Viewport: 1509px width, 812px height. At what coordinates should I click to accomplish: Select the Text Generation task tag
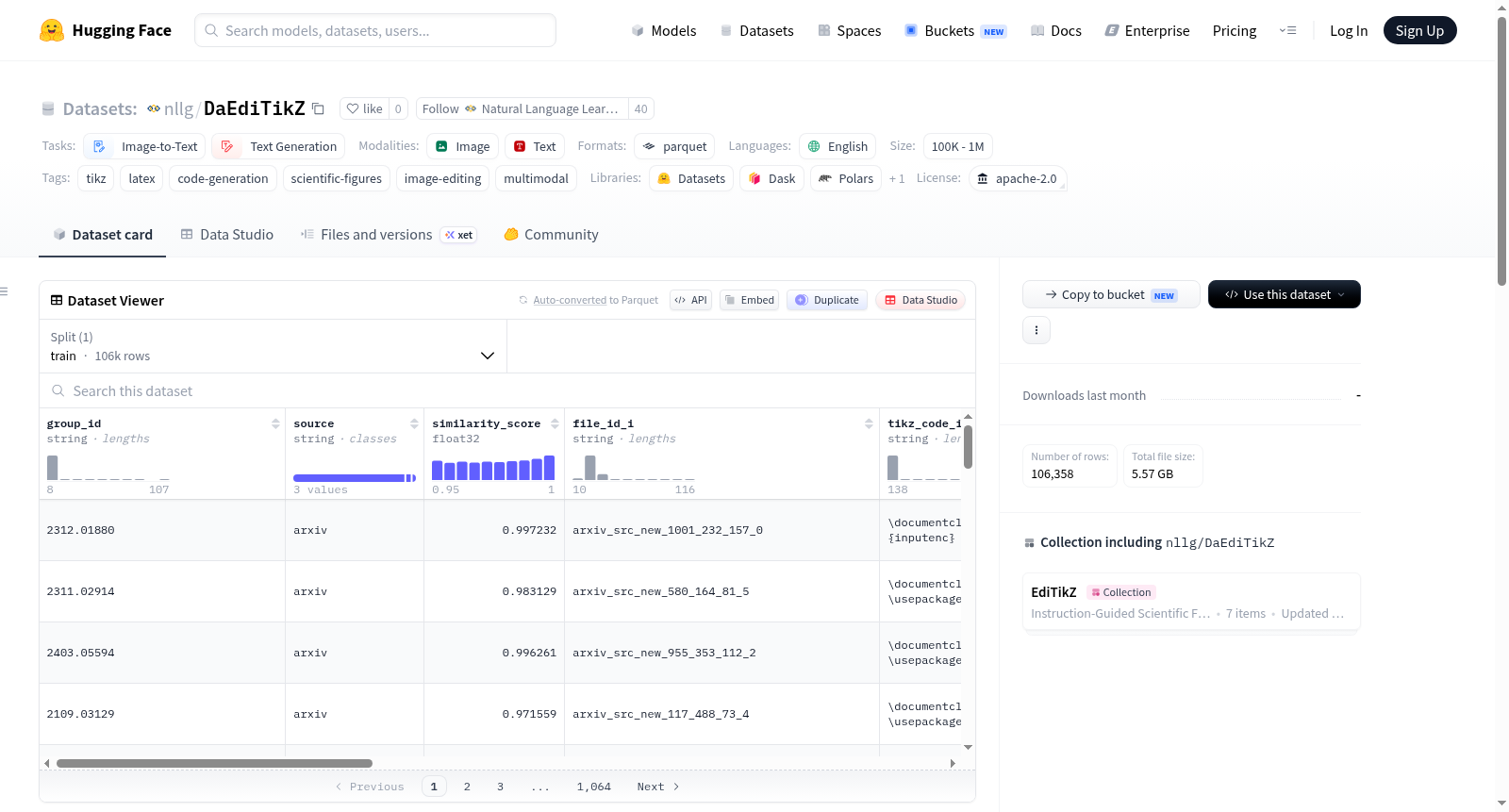click(279, 146)
